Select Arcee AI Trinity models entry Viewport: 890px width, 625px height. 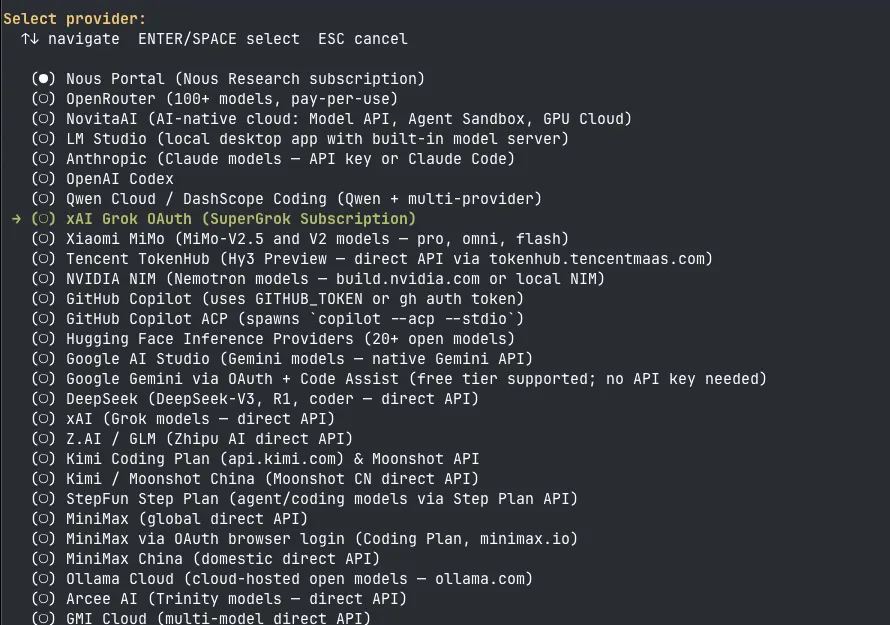click(219, 599)
